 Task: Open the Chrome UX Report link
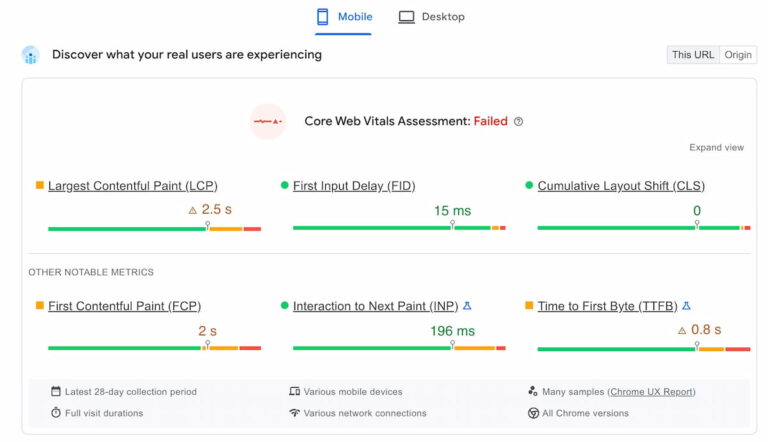pos(651,392)
